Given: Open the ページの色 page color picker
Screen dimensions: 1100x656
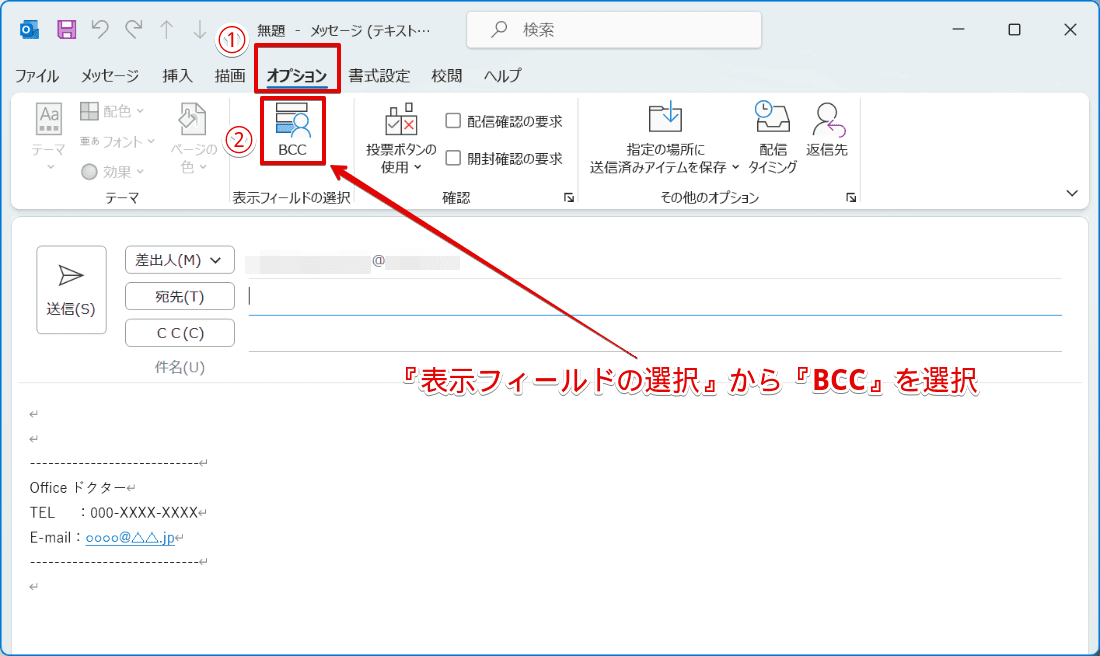Looking at the screenshot, I should tap(195, 135).
